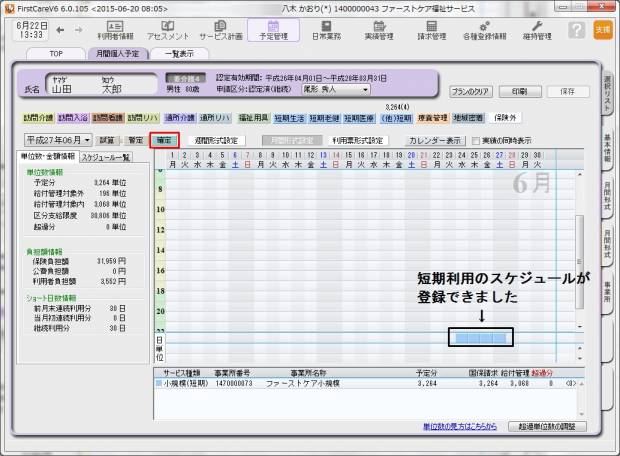The image size is (620, 456).
Task: Open the 各種登録情報 toolbar icon
Action: pos(484,30)
